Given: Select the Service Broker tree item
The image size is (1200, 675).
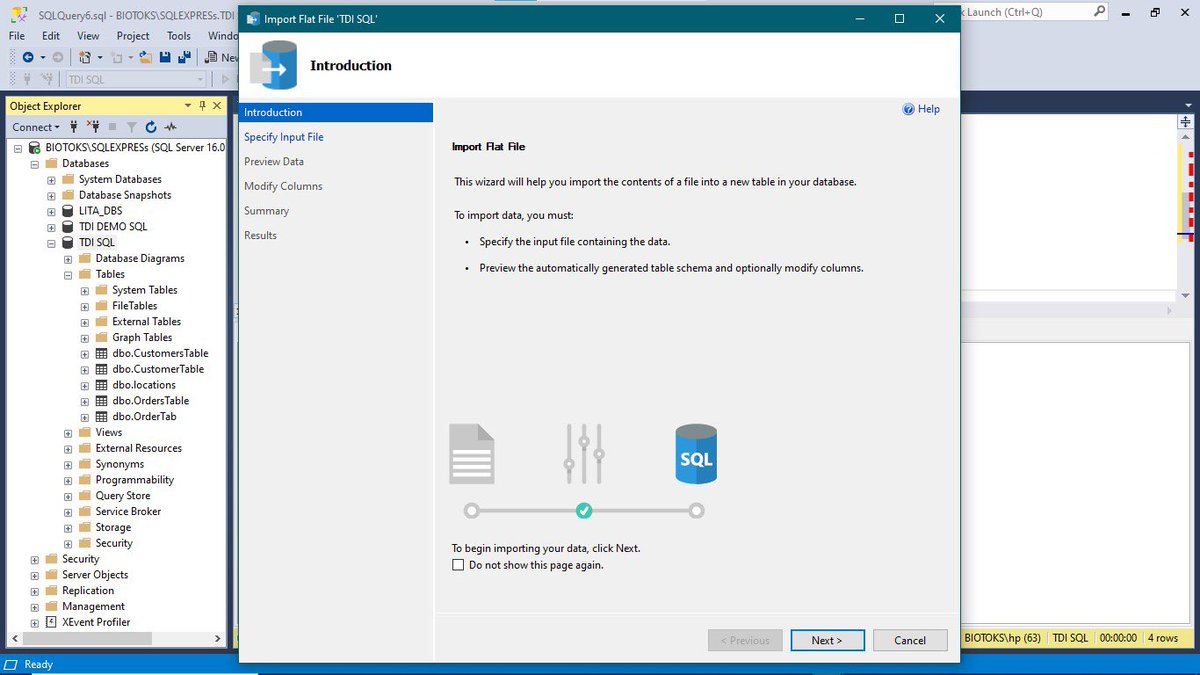Looking at the screenshot, I should point(128,512).
